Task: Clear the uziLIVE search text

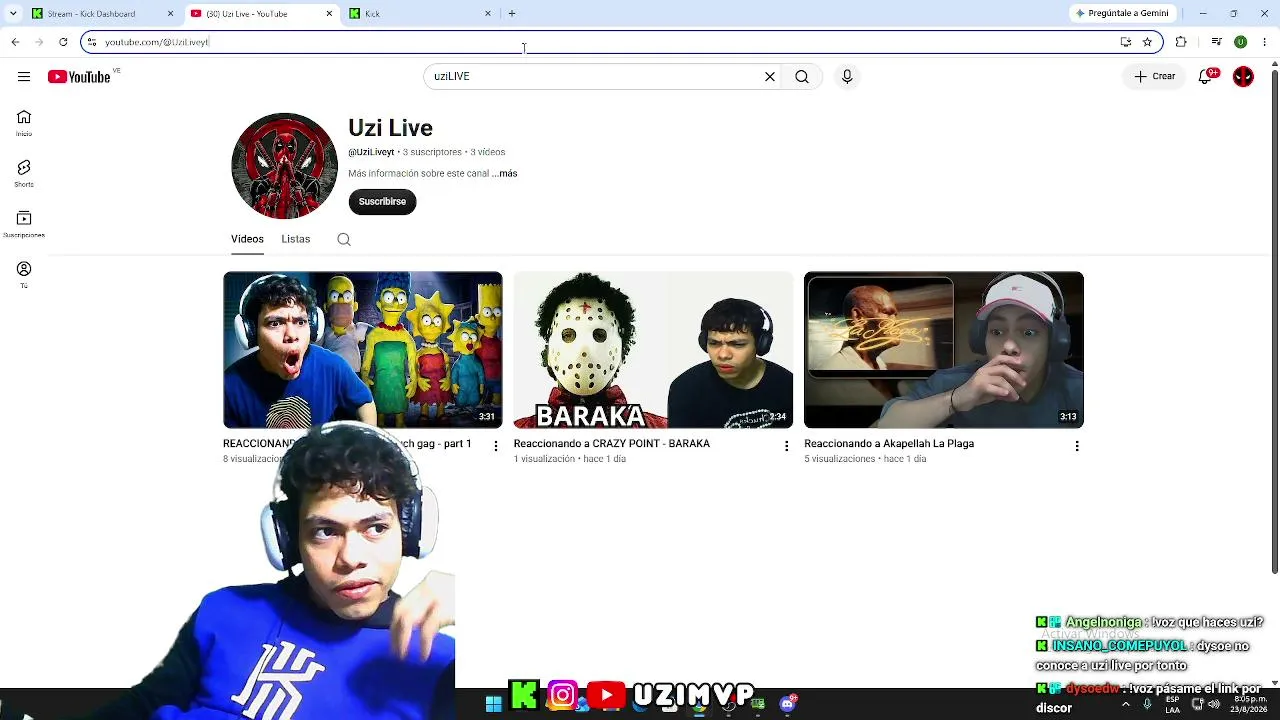Action: 770,77
